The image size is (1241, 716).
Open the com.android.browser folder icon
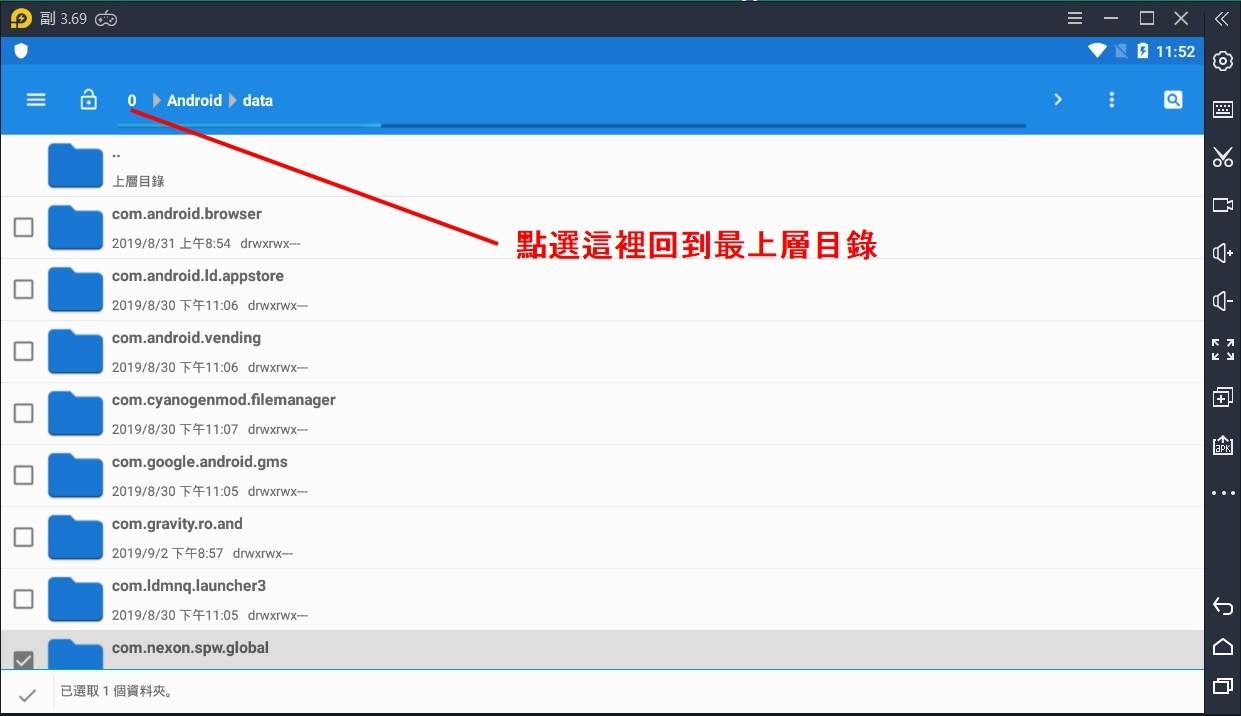pyautogui.click(x=75, y=228)
